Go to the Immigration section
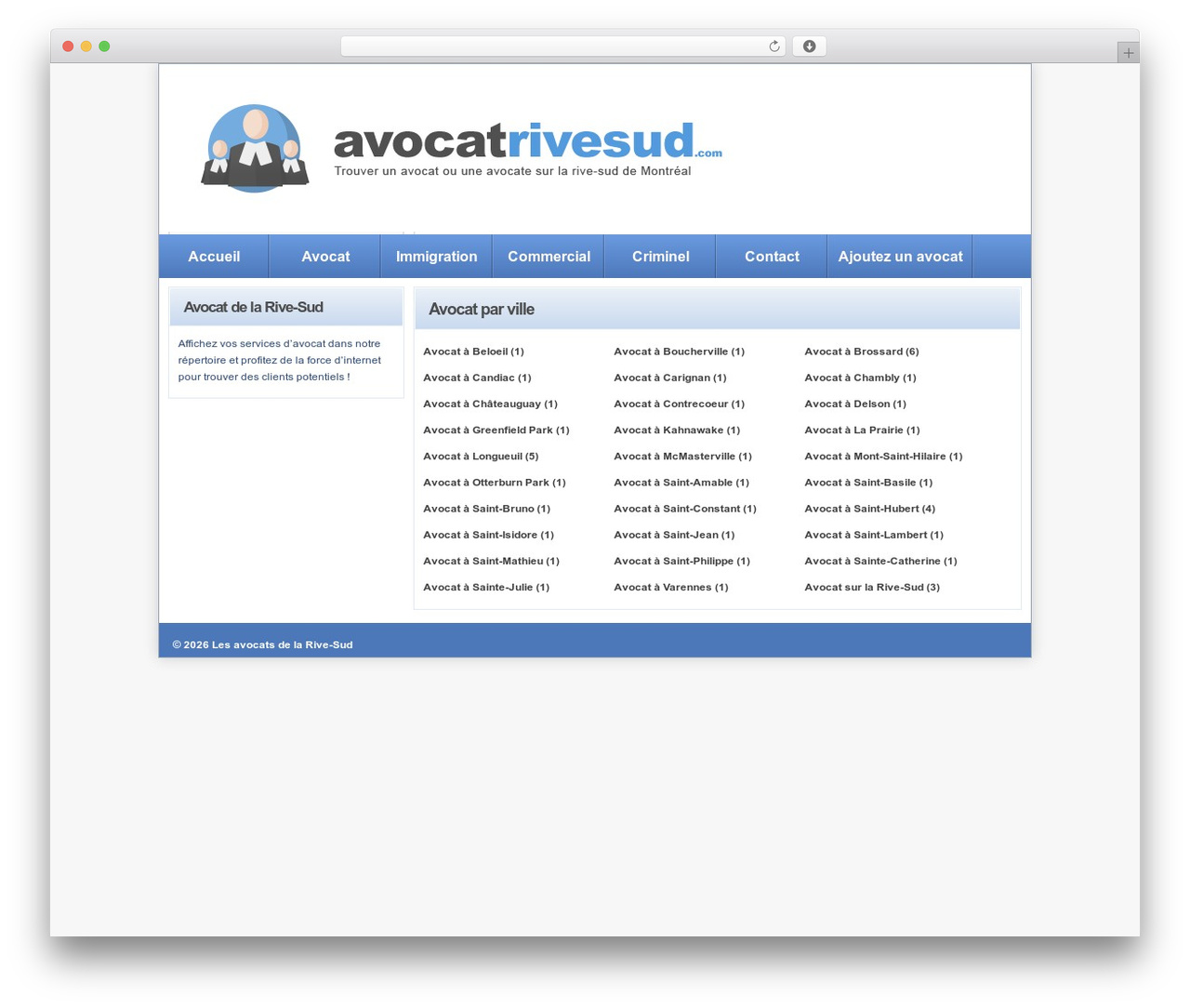 click(437, 257)
